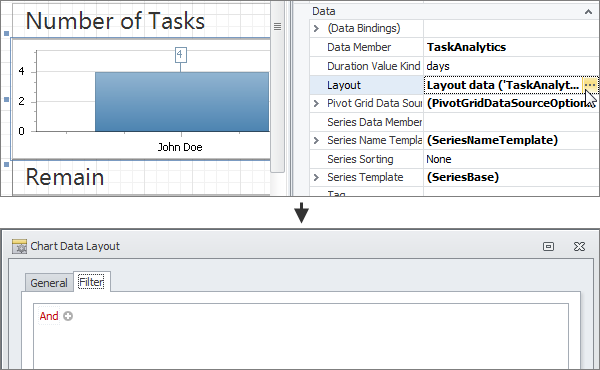Click the Duration Value Kind days value
The width and height of the screenshot is (600, 370).
438,66
